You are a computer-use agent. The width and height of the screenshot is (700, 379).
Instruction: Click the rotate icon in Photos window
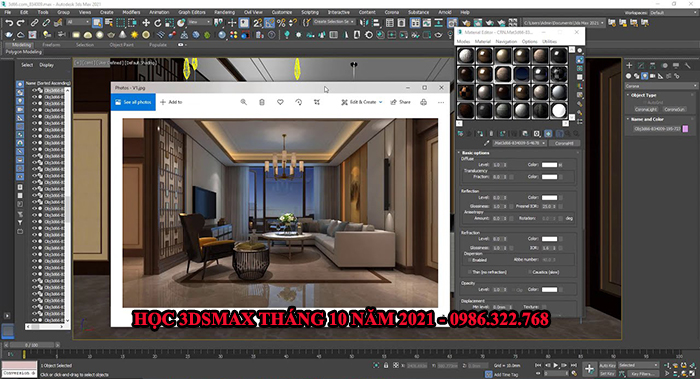[x=299, y=102]
